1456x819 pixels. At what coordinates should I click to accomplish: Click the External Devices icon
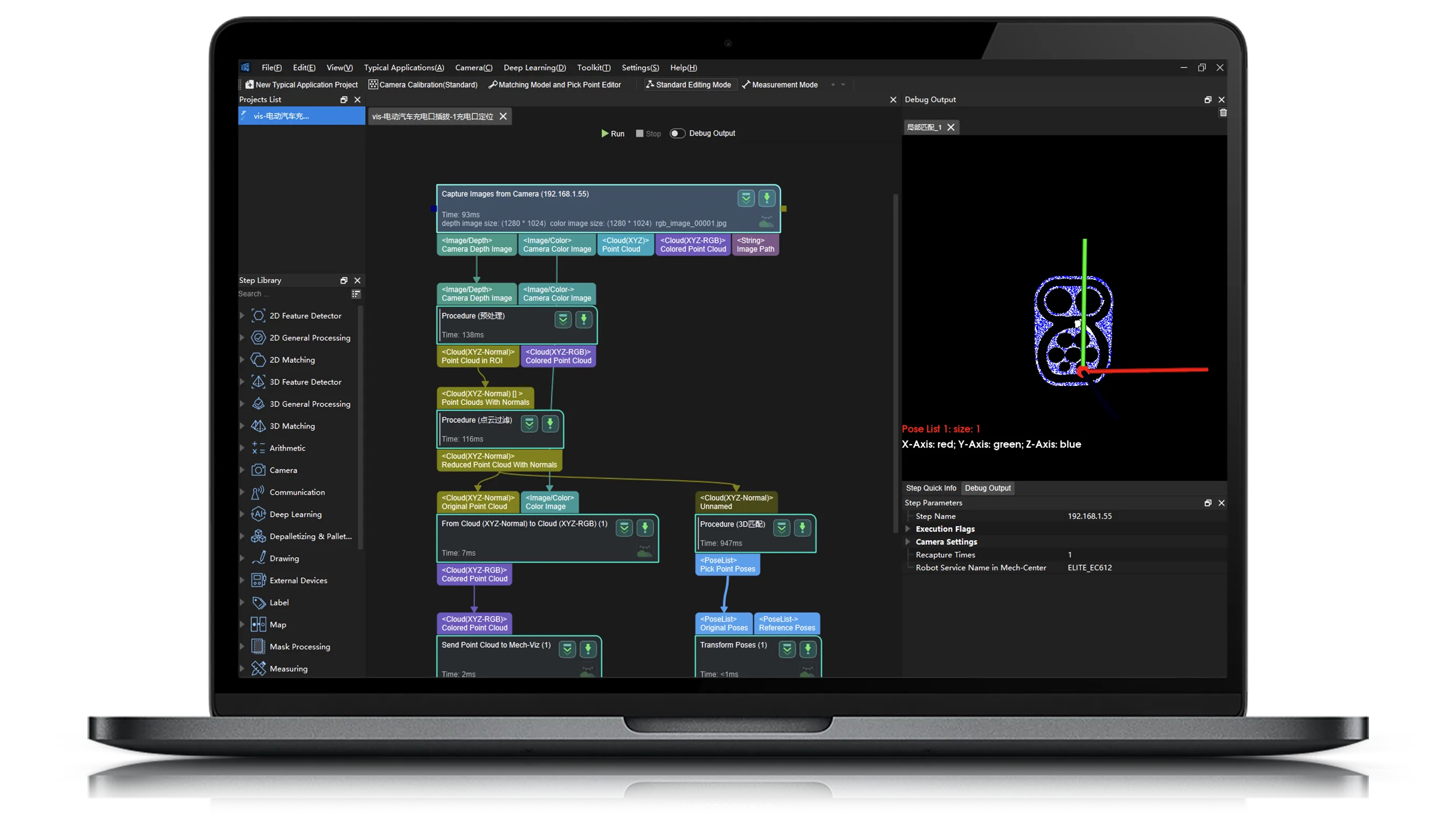coord(259,580)
